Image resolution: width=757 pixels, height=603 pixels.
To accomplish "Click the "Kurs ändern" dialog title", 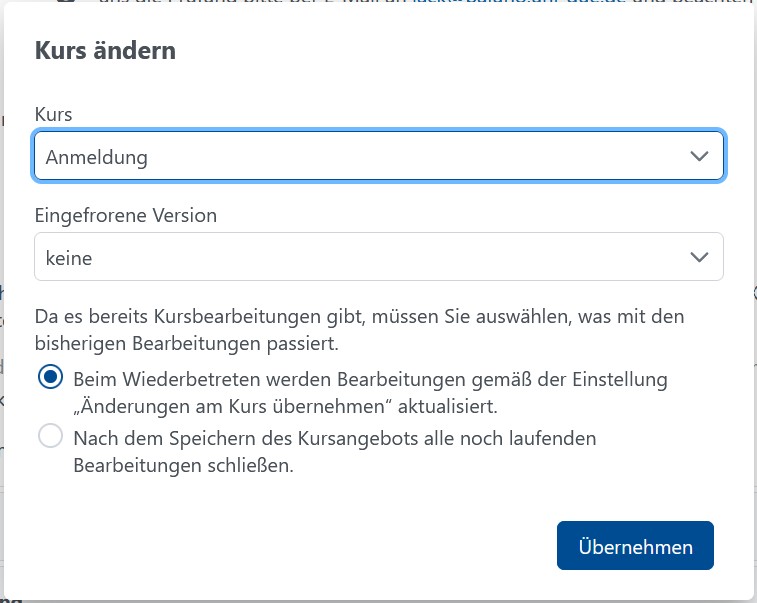I will 105,50.
